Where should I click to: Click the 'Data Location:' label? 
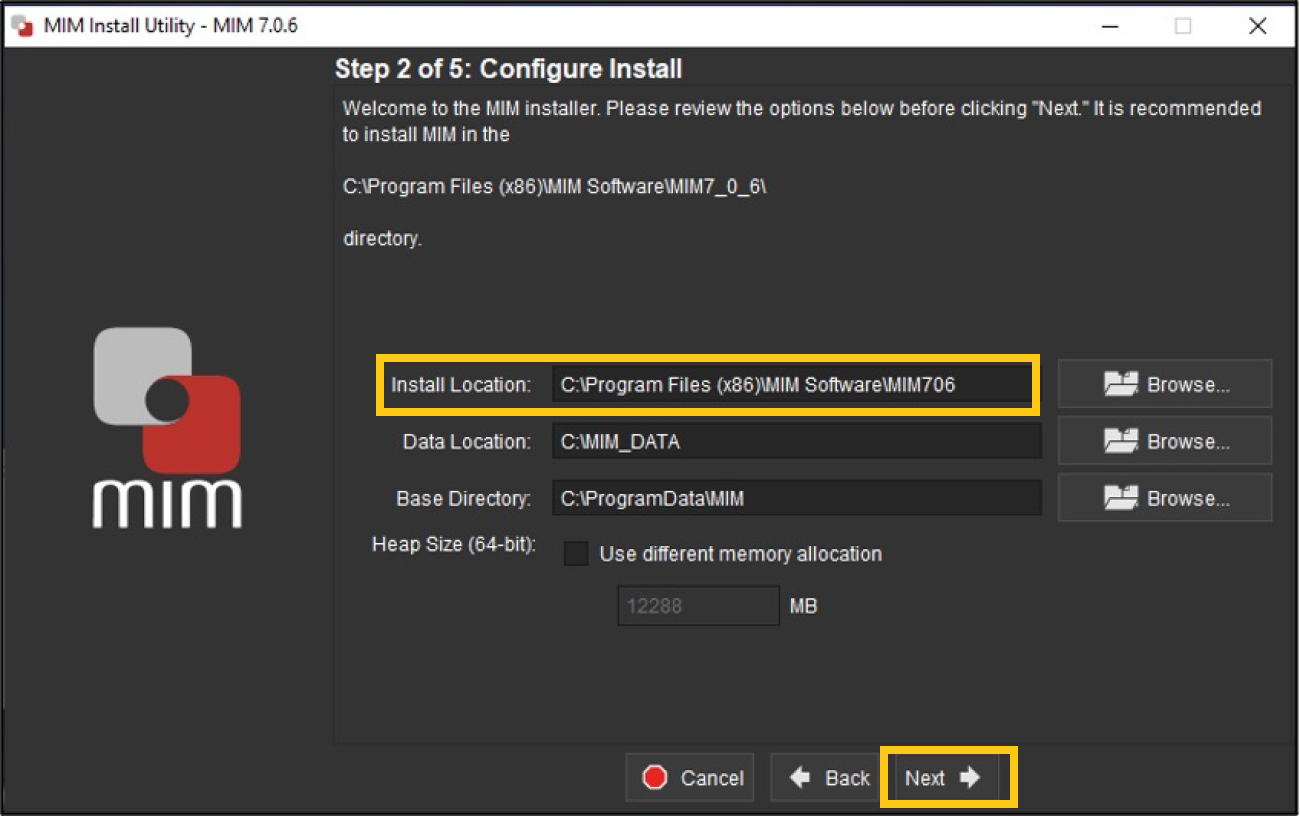point(467,442)
